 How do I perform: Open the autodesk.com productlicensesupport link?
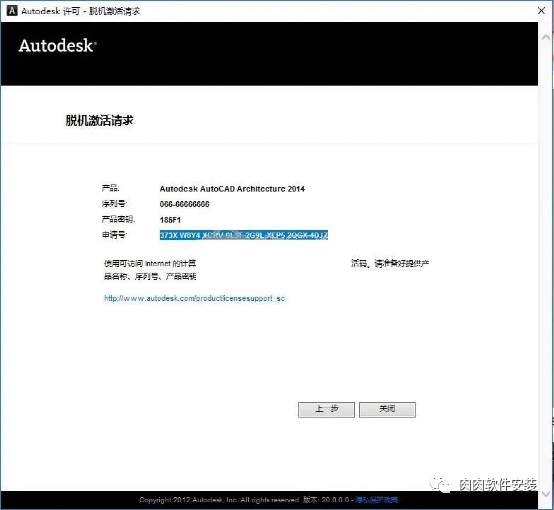click(x=194, y=298)
